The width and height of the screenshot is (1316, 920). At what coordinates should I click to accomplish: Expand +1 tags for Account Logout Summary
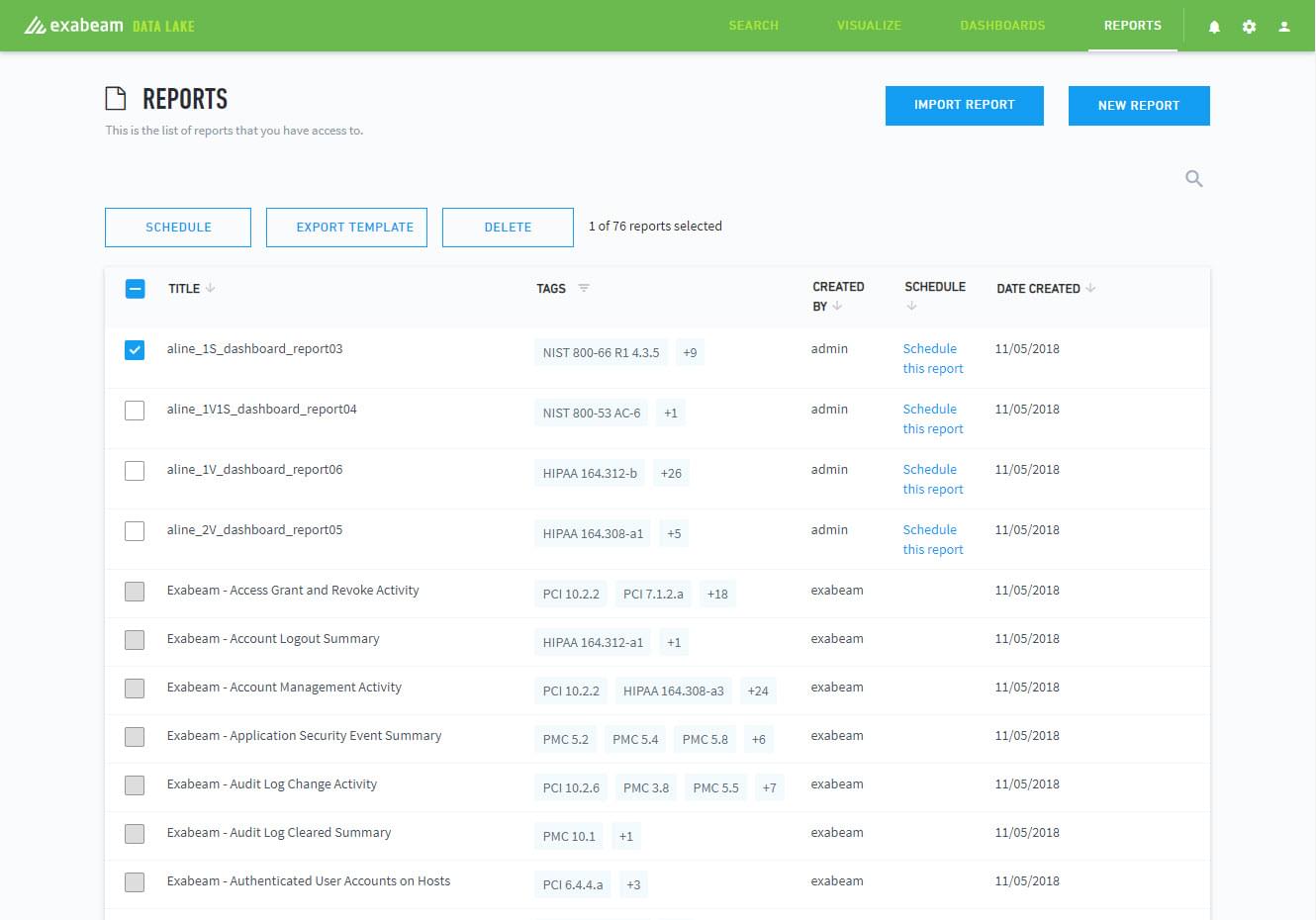tap(674, 642)
